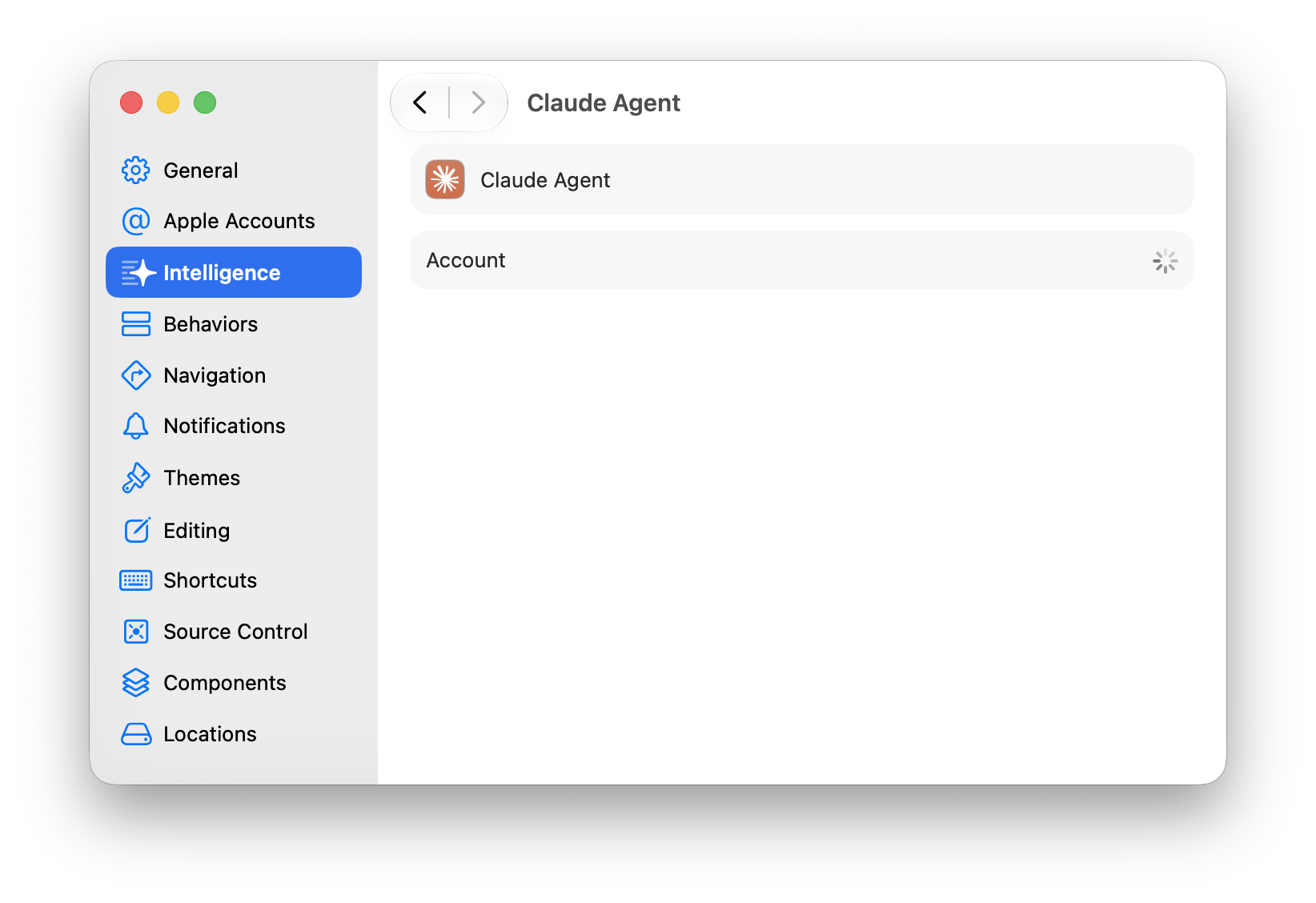Click the Source Control icon
Image resolution: width=1316 pixels, height=903 pixels.
coord(135,632)
